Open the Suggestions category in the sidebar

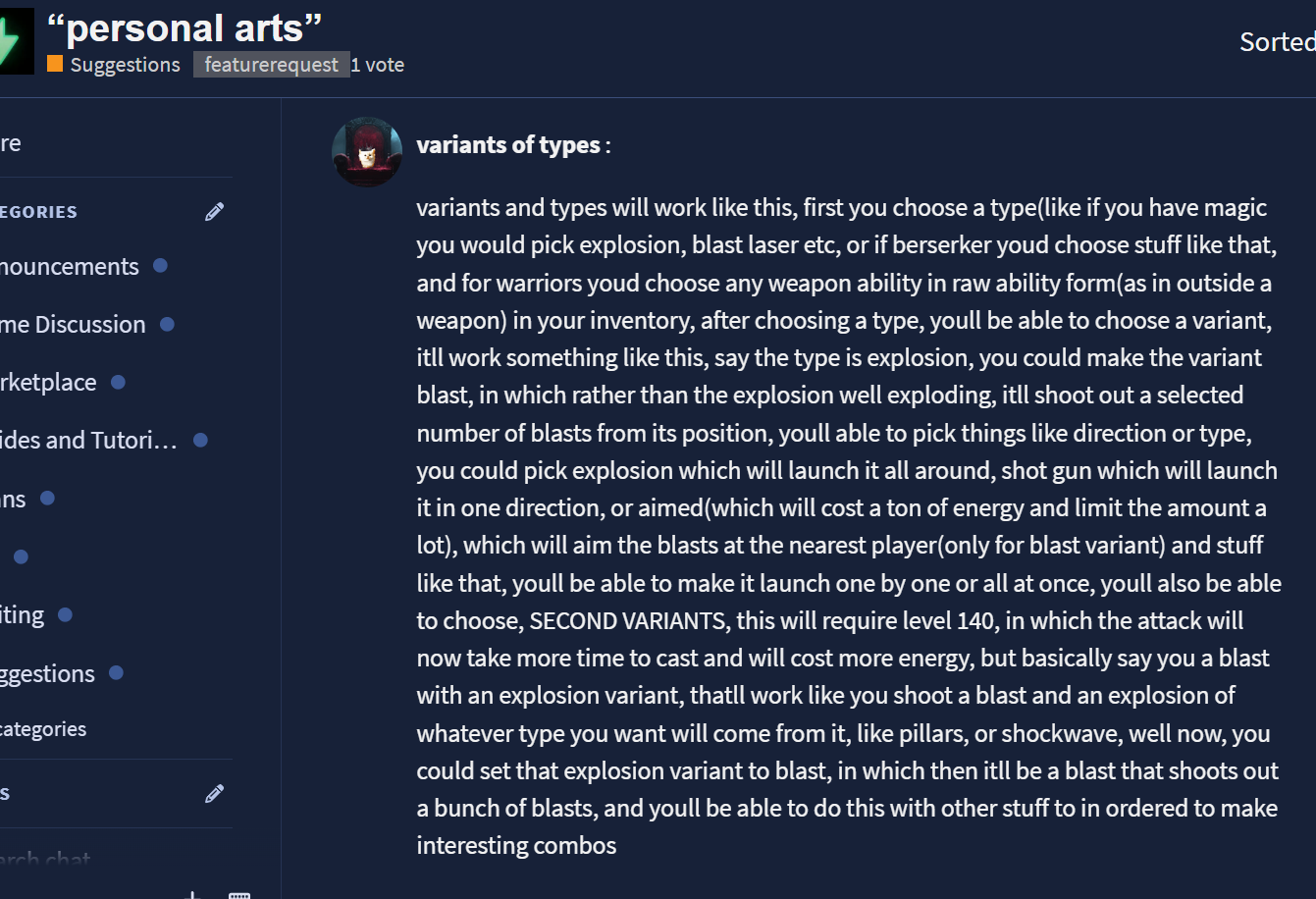[48, 673]
